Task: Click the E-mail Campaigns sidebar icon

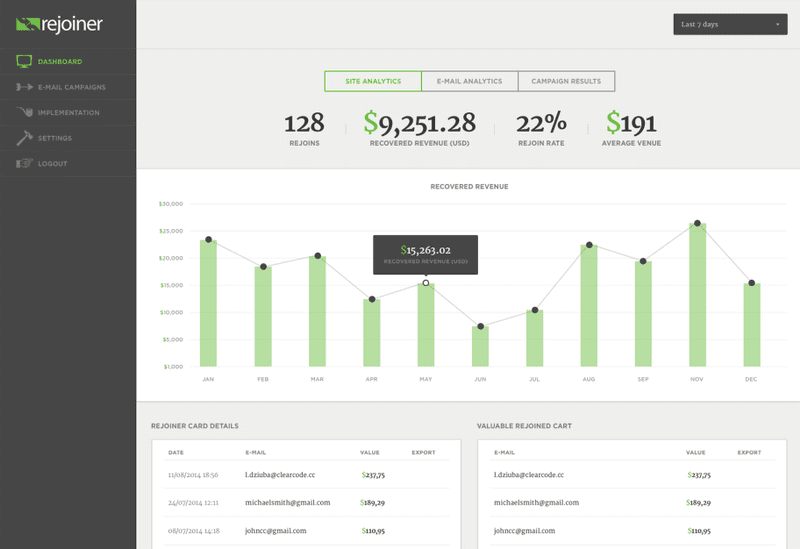Action: (x=25, y=87)
